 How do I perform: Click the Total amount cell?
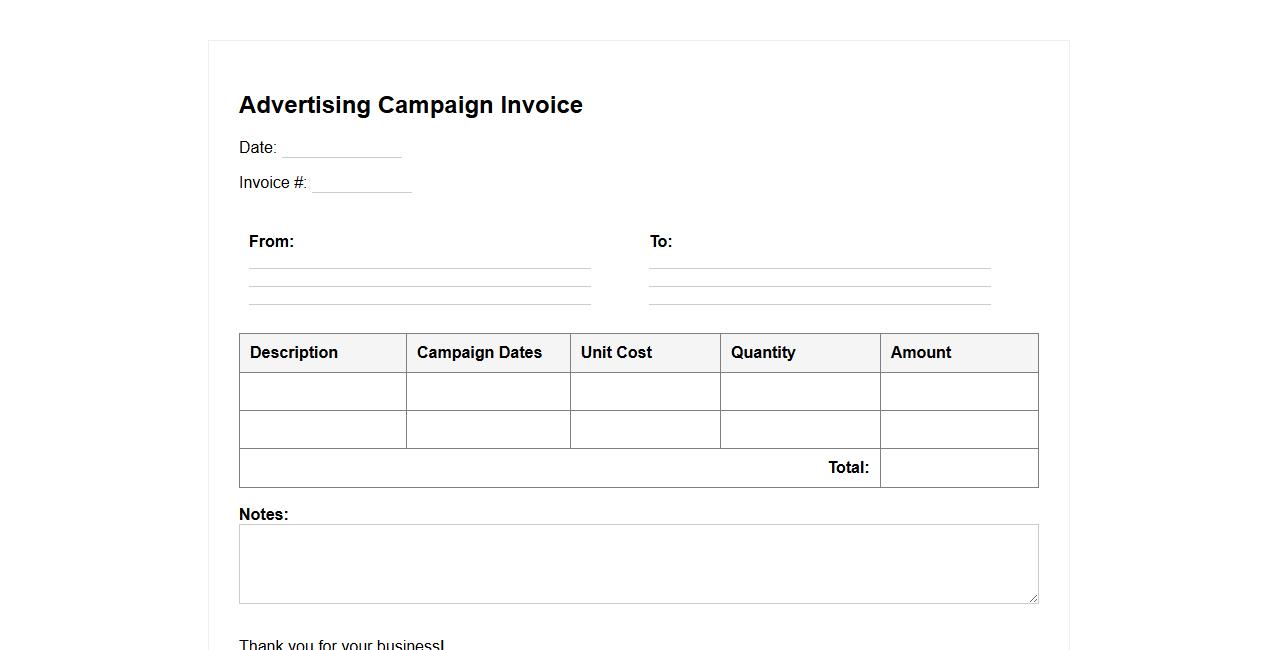click(x=959, y=468)
